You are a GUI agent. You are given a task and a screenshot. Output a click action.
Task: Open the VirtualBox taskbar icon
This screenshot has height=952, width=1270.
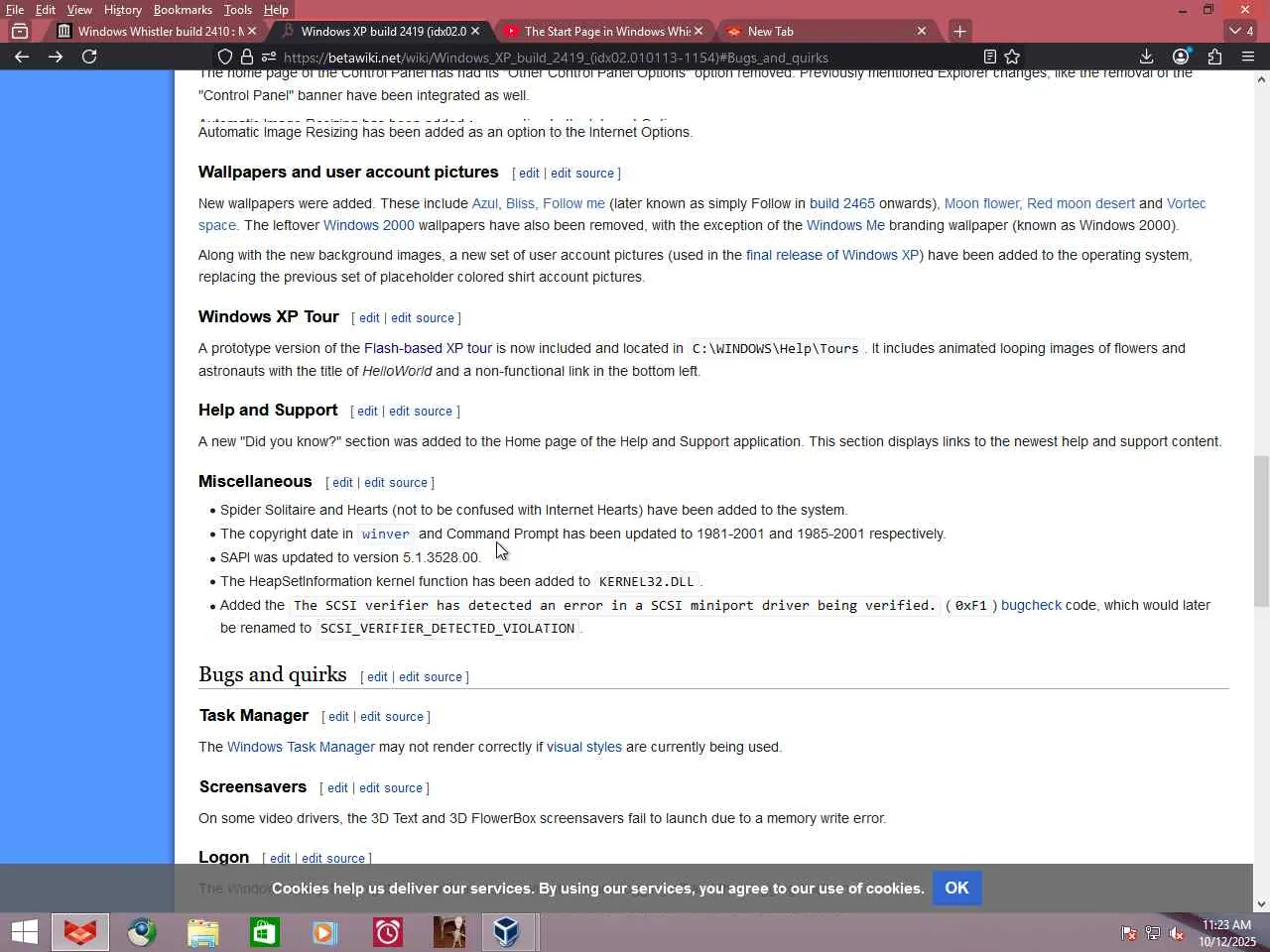[x=507, y=932]
